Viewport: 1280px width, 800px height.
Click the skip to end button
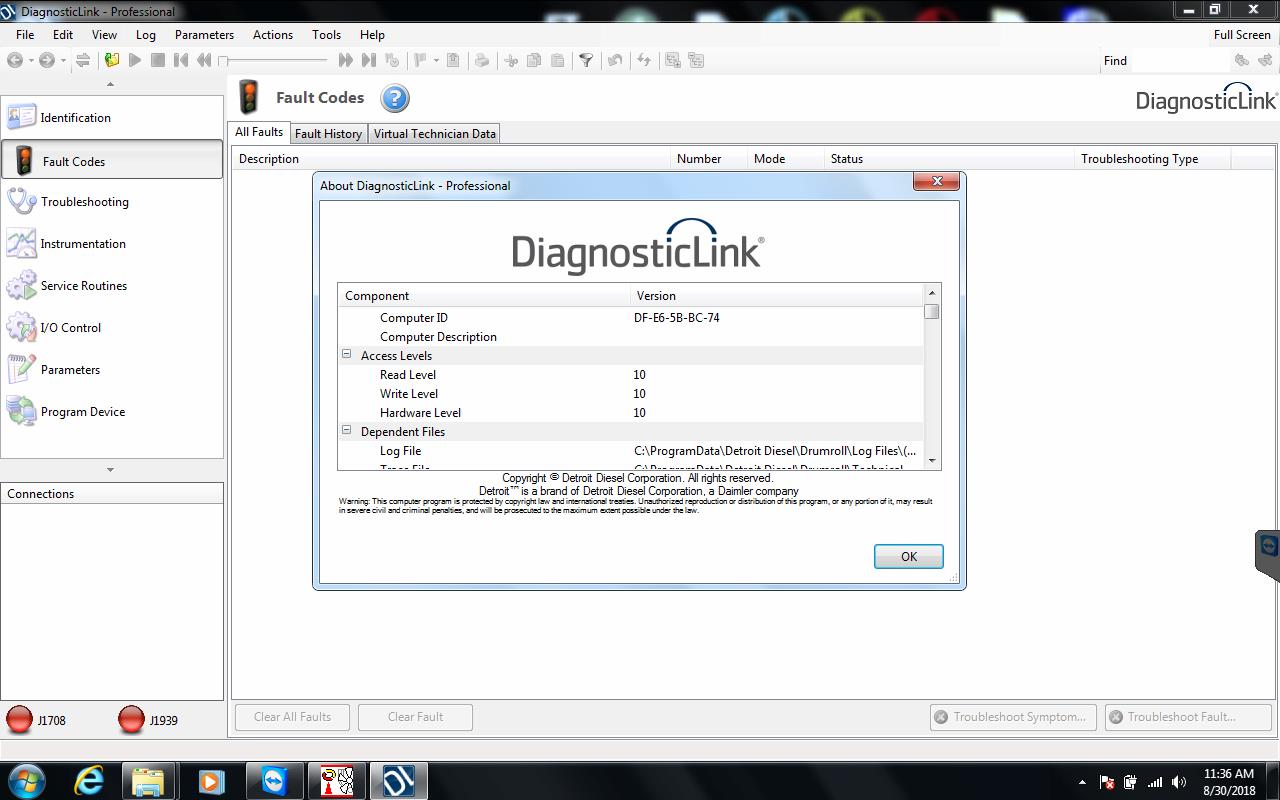[368, 60]
